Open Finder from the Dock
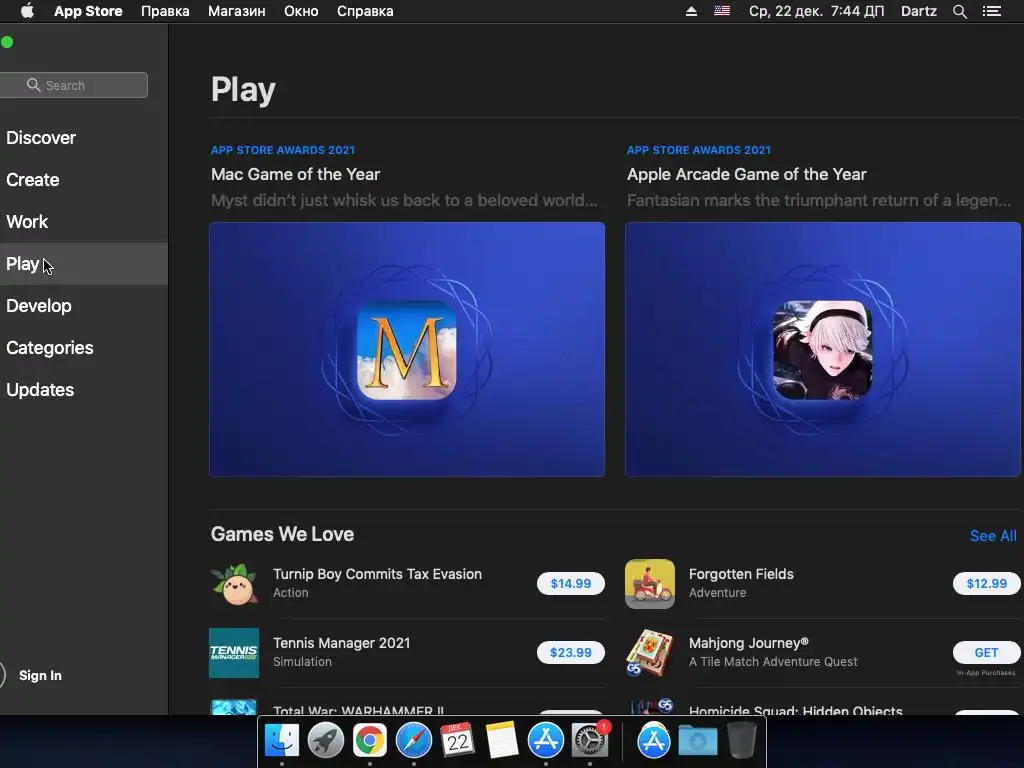The height and width of the screenshot is (768, 1024). pyautogui.click(x=281, y=740)
